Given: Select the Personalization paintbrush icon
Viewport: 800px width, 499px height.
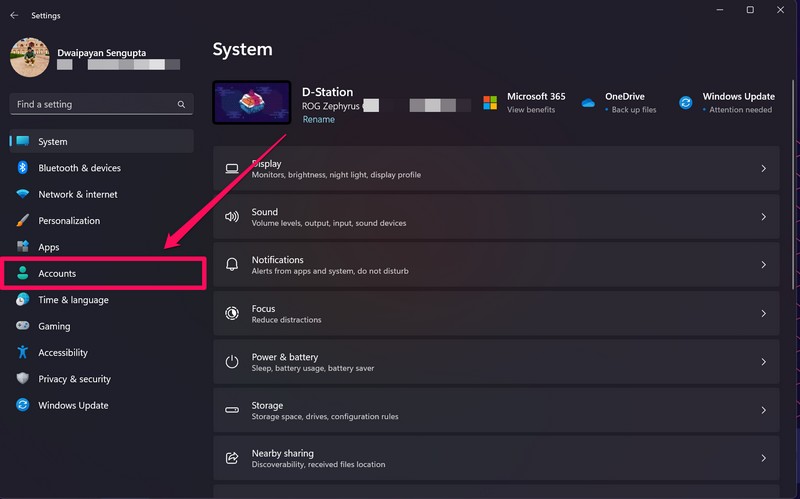Looking at the screenshot, I should tap(22, 221).
